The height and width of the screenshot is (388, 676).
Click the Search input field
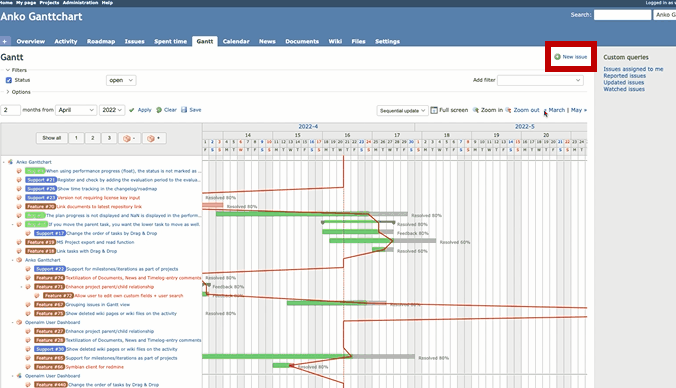pos(622,15)
